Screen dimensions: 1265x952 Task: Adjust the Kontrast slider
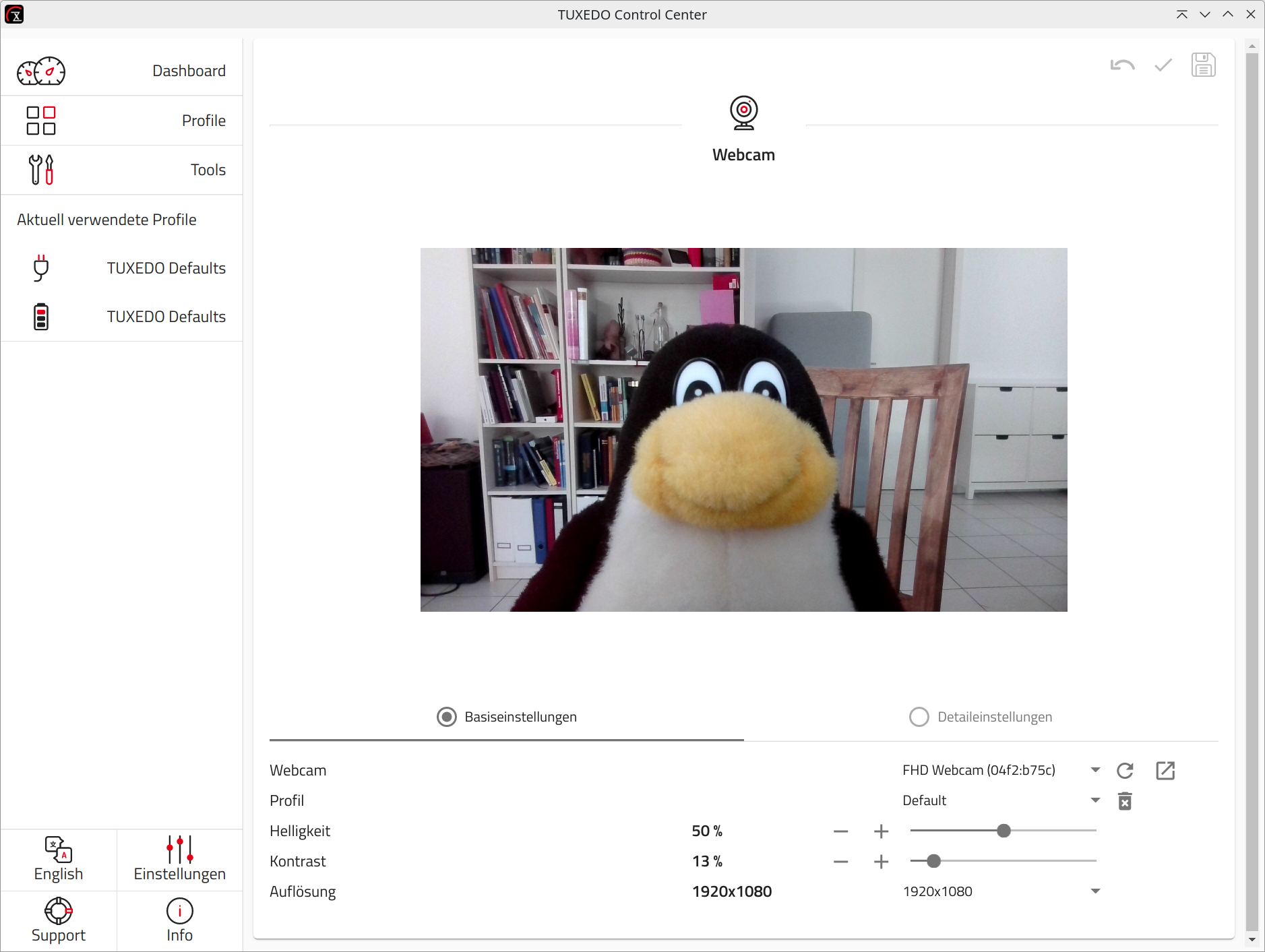pos(1004,861)
